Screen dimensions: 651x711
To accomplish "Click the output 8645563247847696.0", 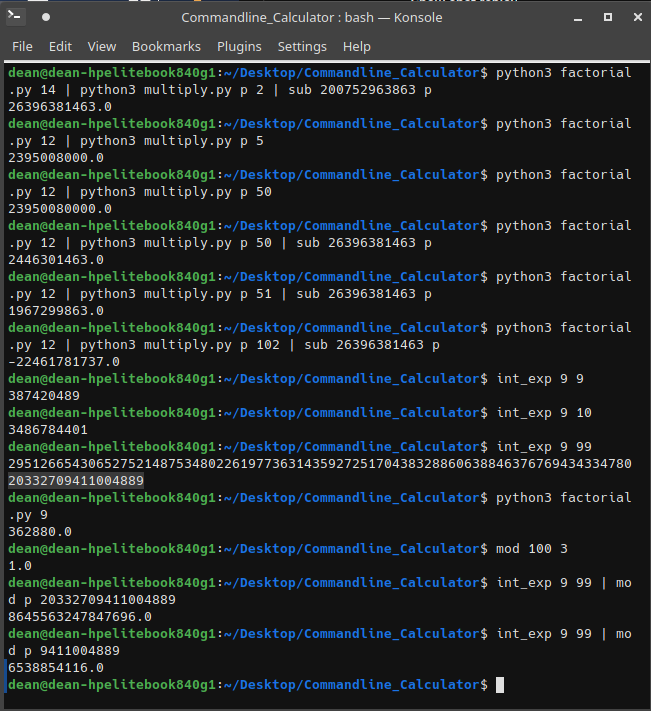I will coord(80,617).
